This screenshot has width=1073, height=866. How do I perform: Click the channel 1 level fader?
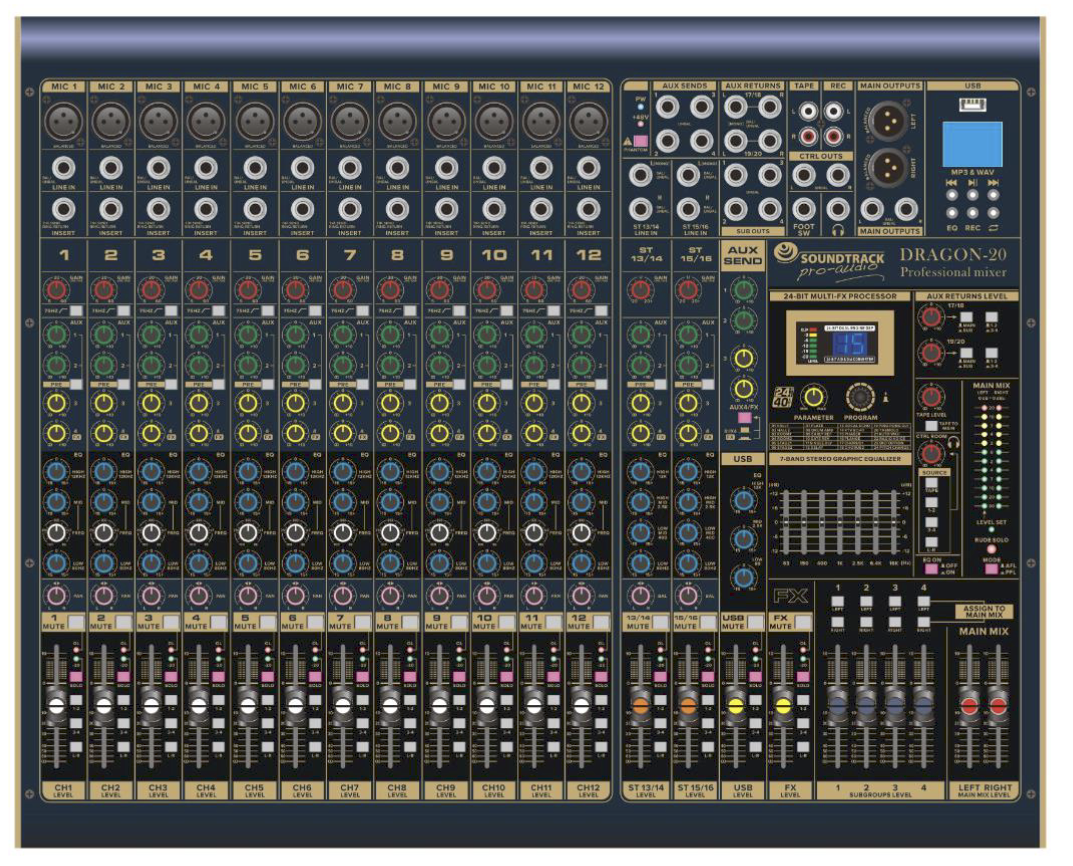tap(56, 705)
